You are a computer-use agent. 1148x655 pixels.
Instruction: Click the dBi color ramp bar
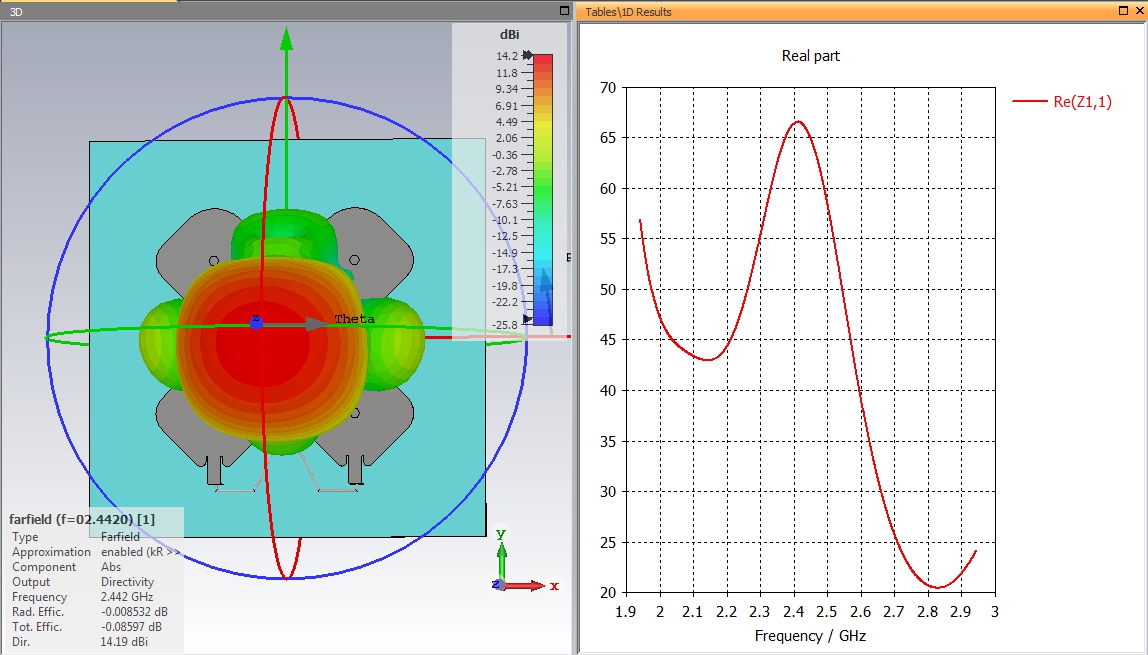point(543,190)
